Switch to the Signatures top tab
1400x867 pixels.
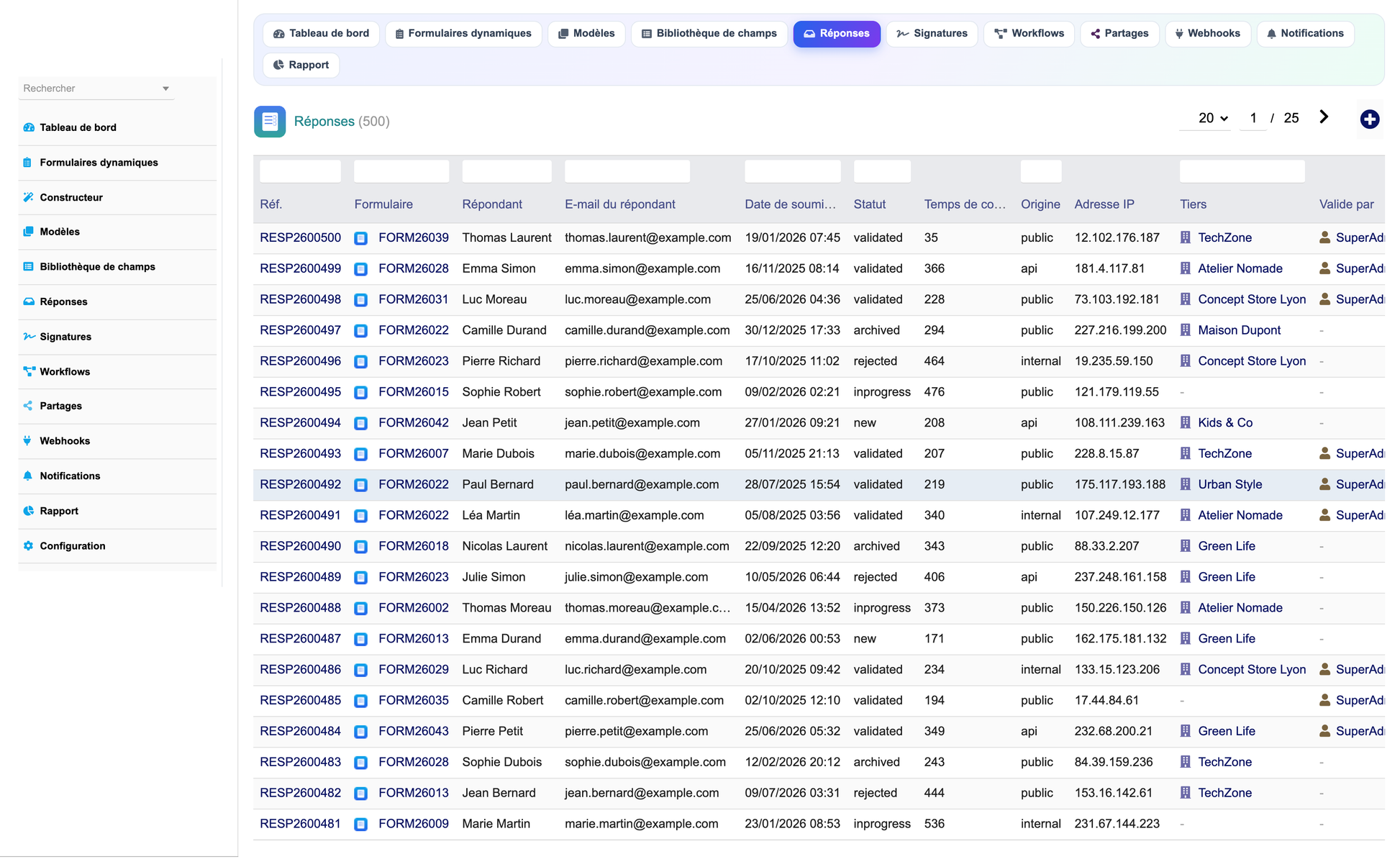click(x=932, y=34)
